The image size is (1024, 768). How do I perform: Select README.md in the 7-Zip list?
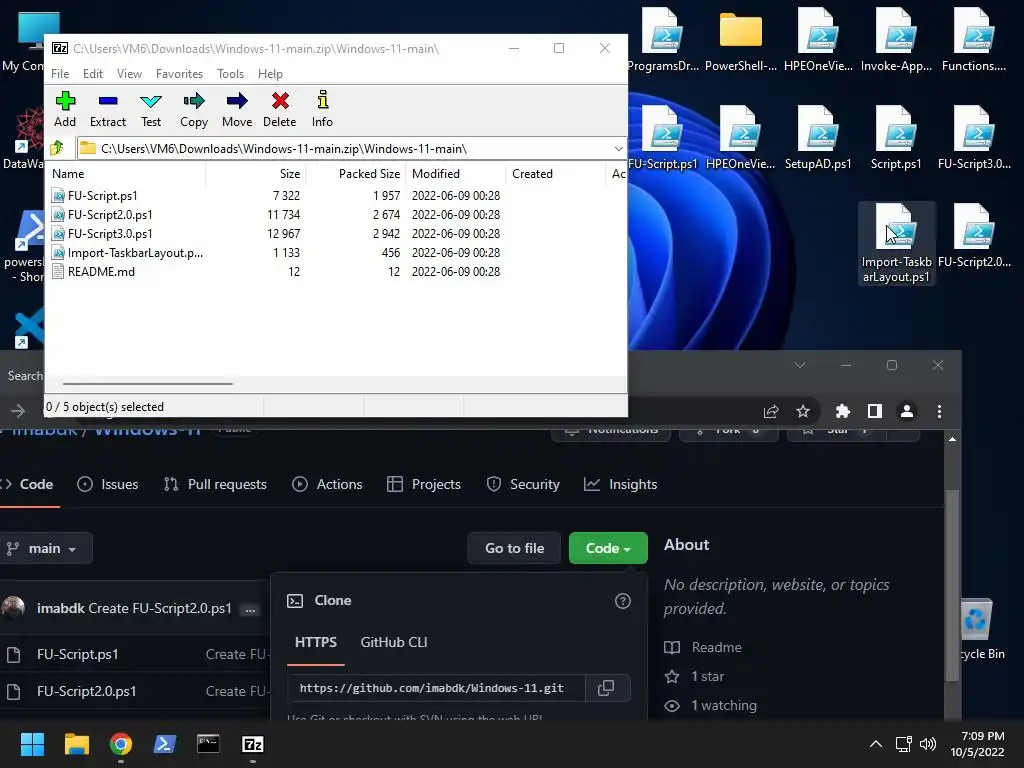(101, 272)
